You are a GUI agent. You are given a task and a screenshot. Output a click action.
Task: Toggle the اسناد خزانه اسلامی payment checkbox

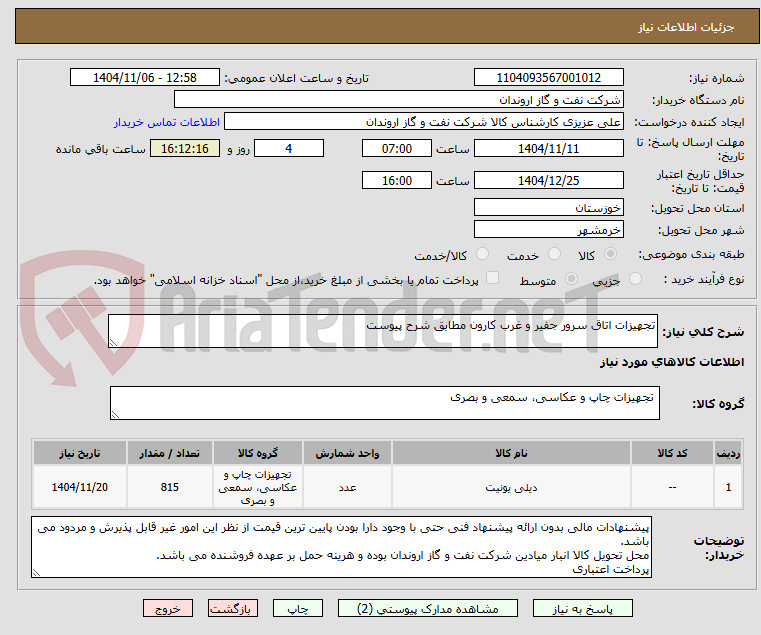click(493, 278)
